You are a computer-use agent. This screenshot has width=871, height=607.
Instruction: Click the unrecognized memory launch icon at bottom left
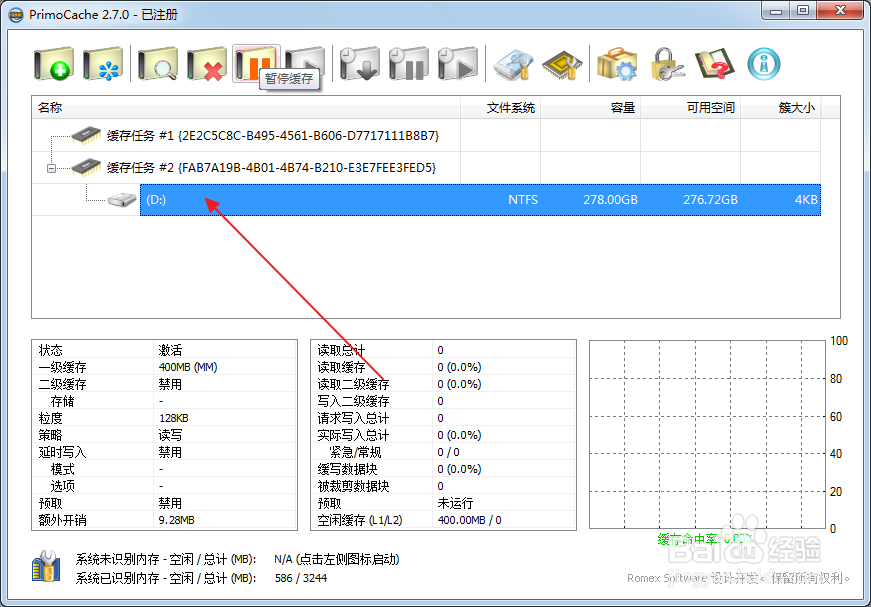point(46,567)
